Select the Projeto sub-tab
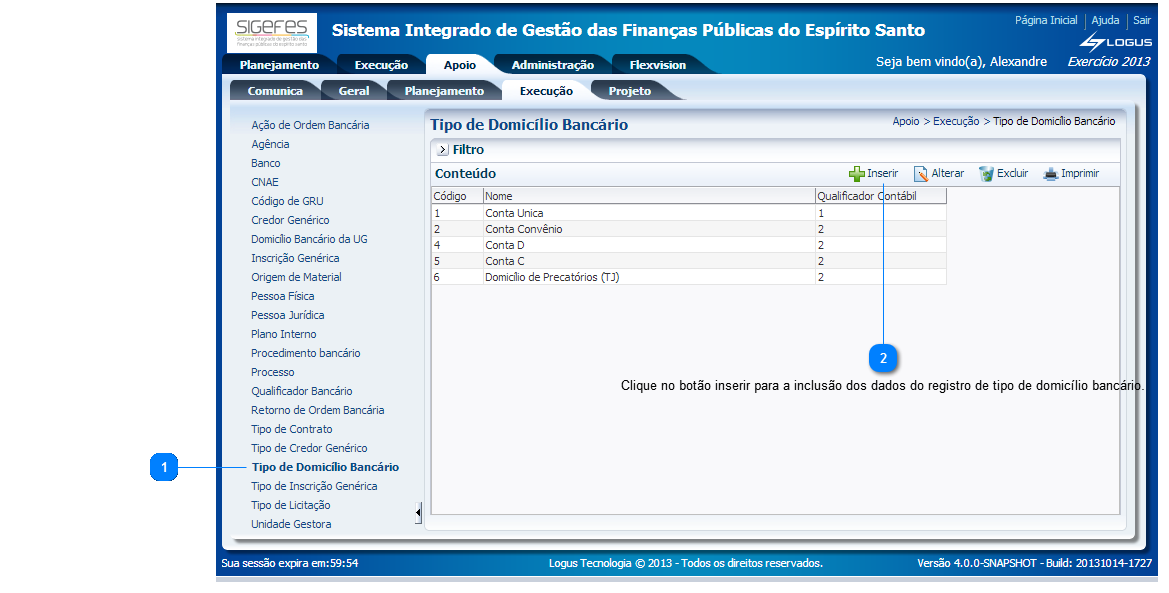Screen dimensions: 1169x593 [629, 91]
